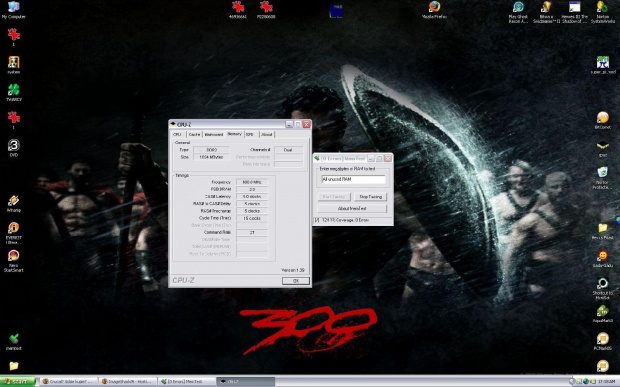This screenshot has height=387, width=620.
Task: Switch to MemTest taskbar button
Action: tap(187, 381)
